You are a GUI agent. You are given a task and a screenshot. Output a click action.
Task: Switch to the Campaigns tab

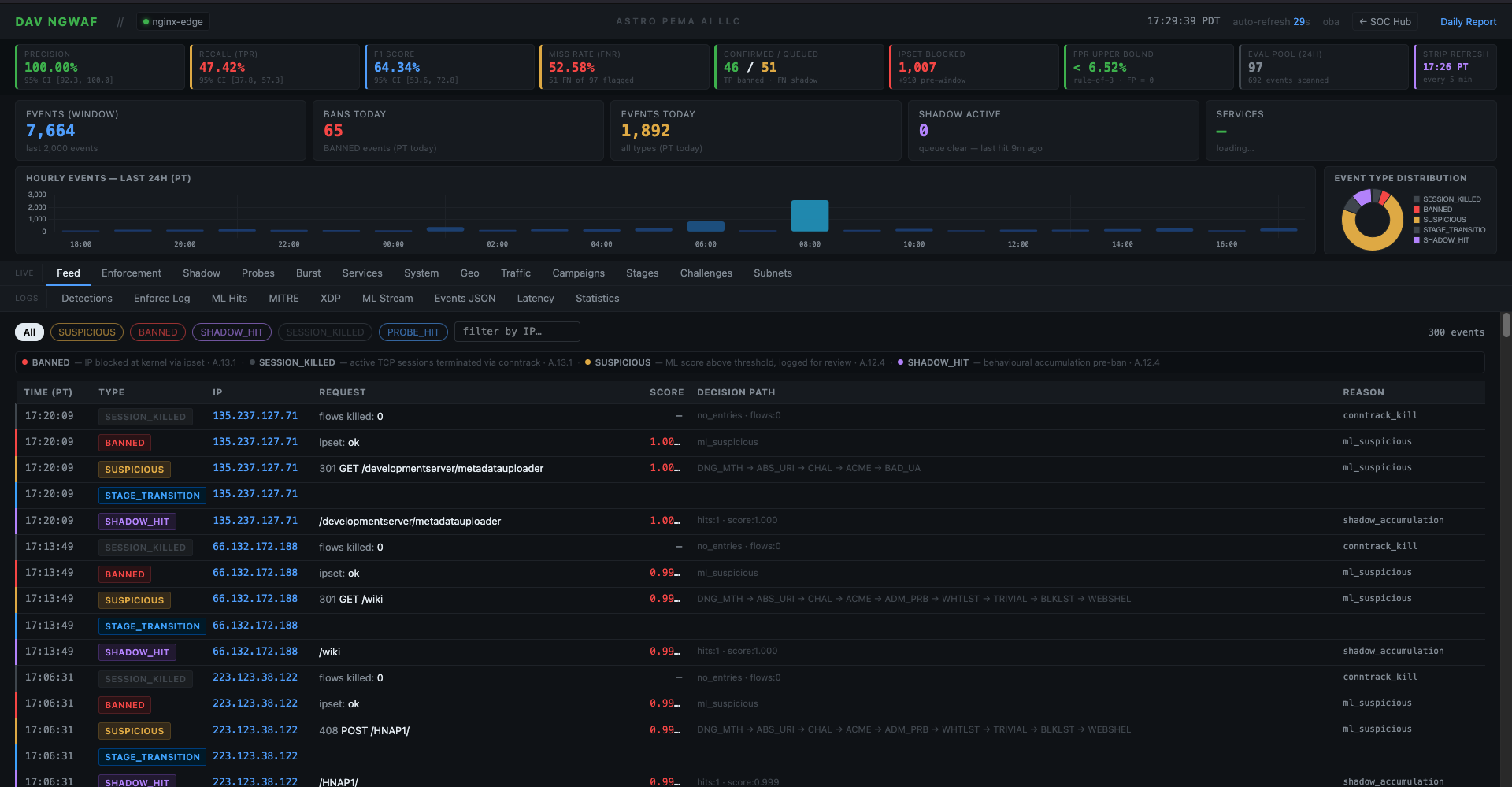pos(579,273)
